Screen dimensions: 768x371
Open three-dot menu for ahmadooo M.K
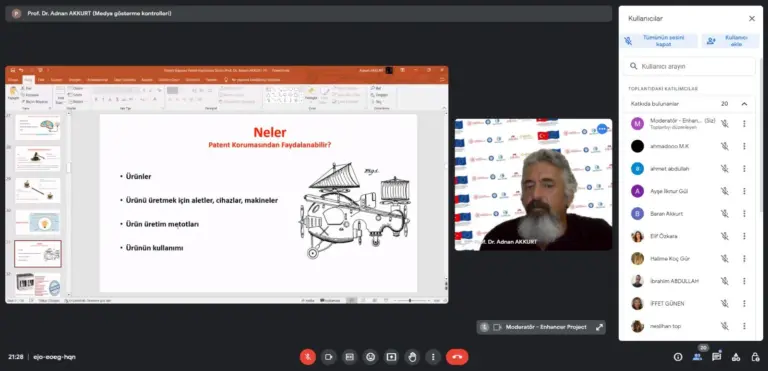(744, 146)
